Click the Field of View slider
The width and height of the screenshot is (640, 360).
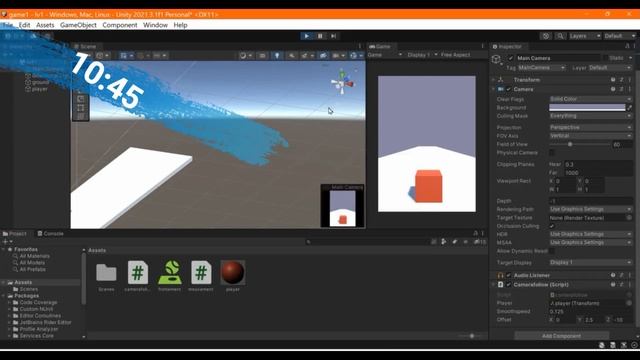tap(580, 144)
